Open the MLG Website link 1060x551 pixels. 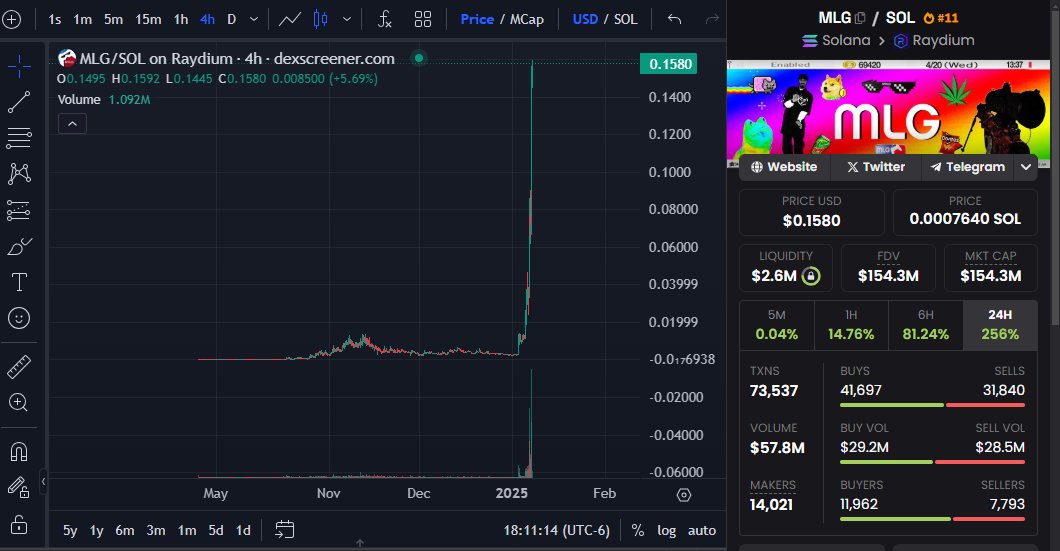(x=784, y=167)
